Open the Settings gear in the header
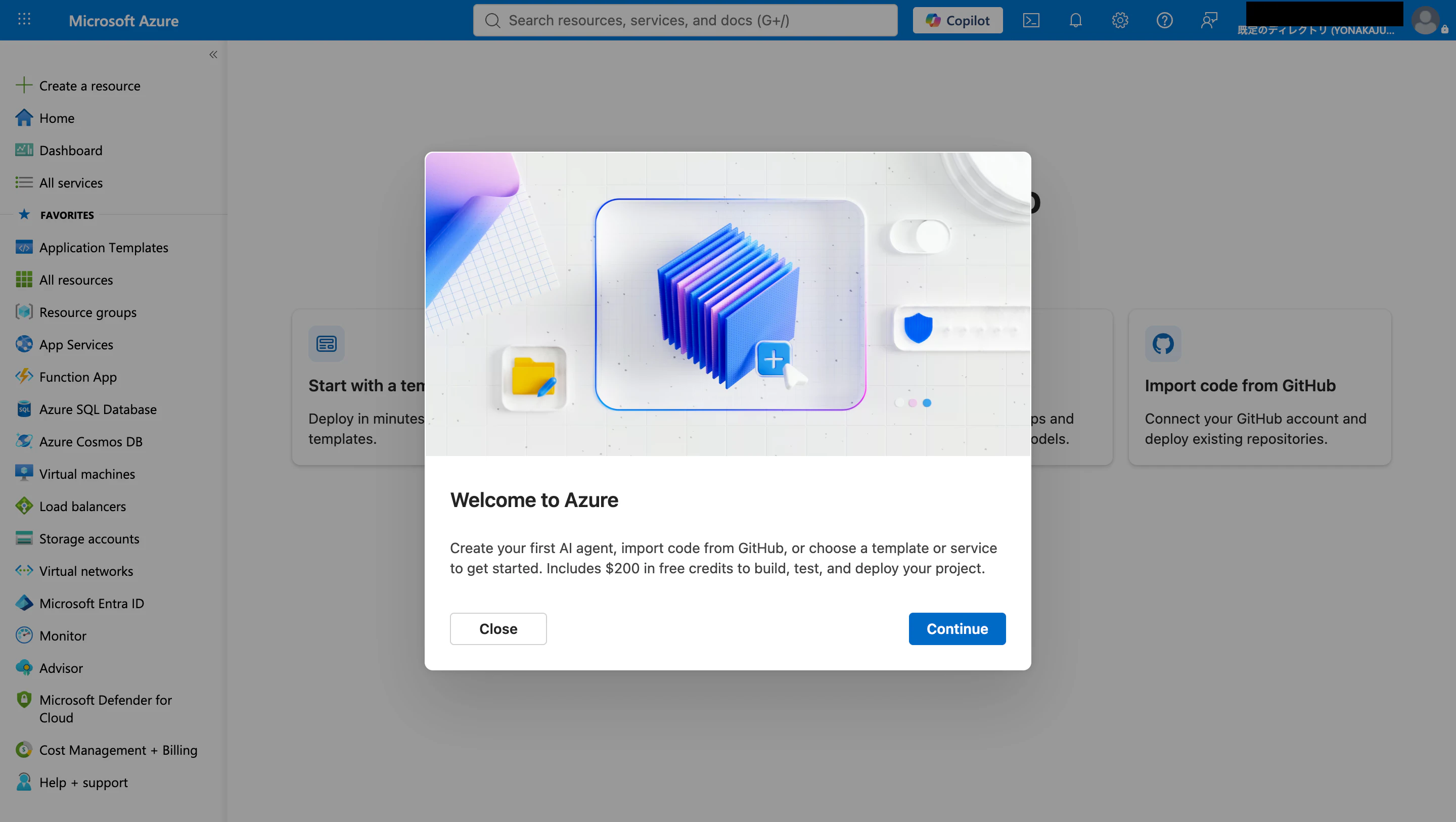Image resolution: width=1456 pixels, height=822 pixels. 1120,20
